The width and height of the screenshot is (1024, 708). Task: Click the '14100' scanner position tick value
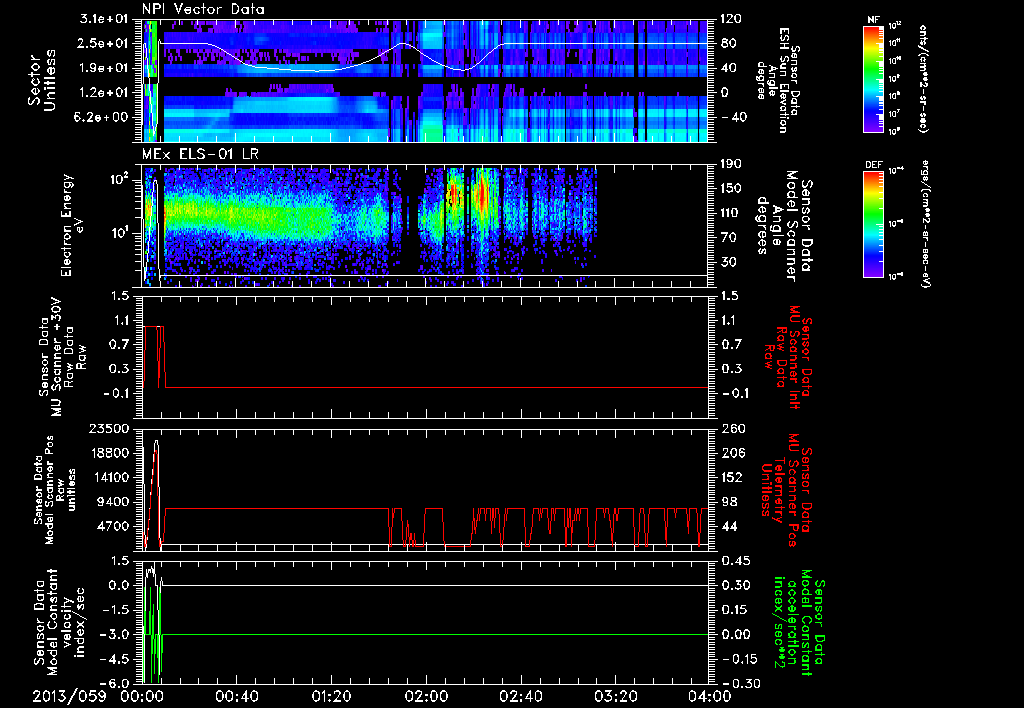click(x=108, y=478)
